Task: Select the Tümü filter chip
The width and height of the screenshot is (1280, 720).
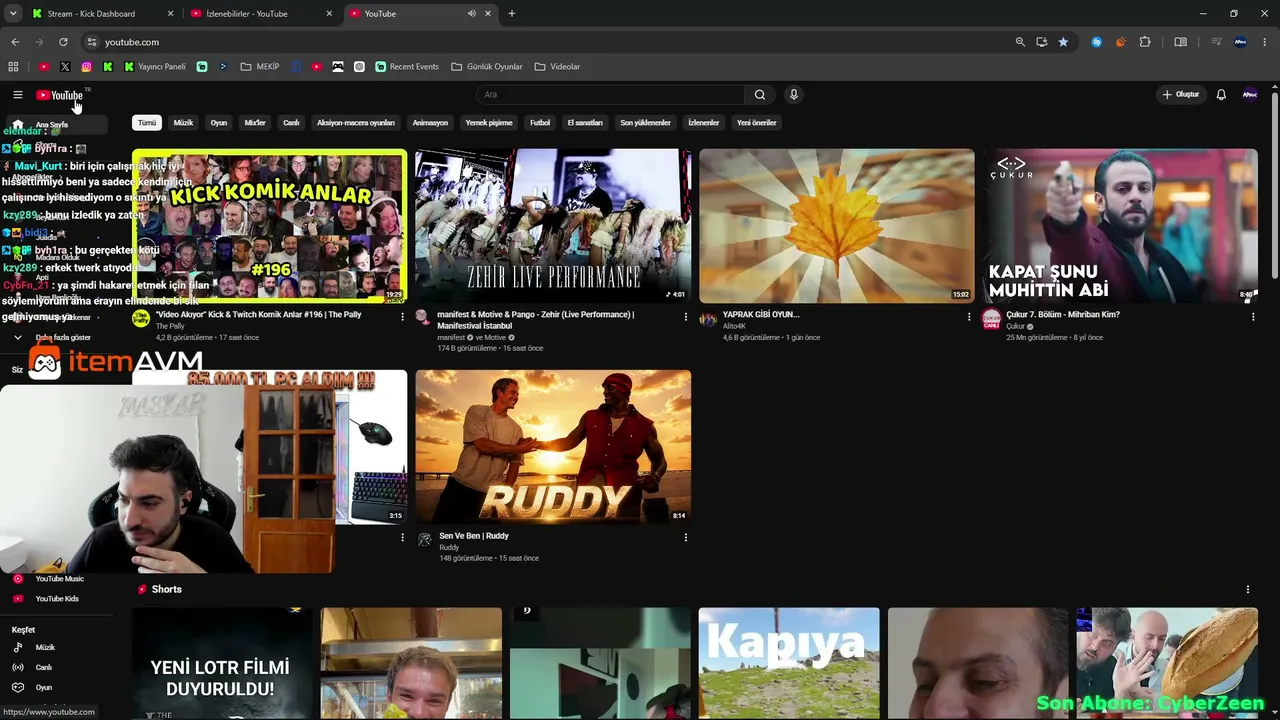Action: point(147,123)
